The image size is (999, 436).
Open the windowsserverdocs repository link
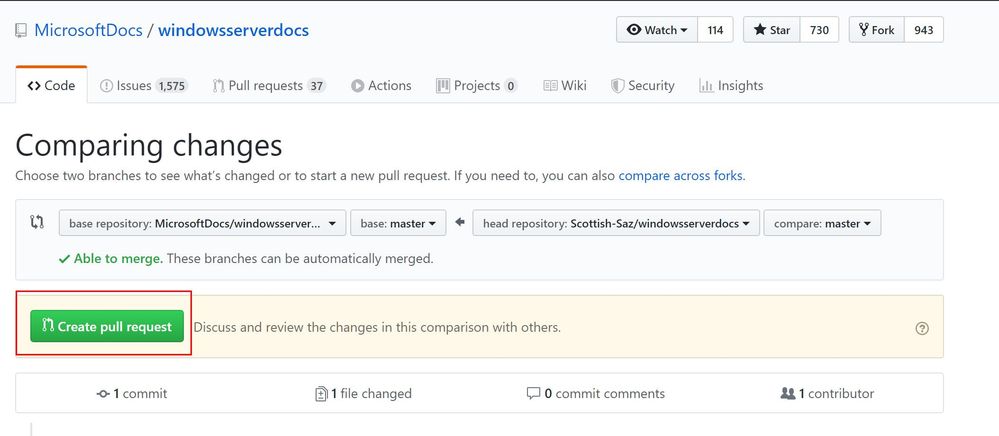(x=233, y=30)
